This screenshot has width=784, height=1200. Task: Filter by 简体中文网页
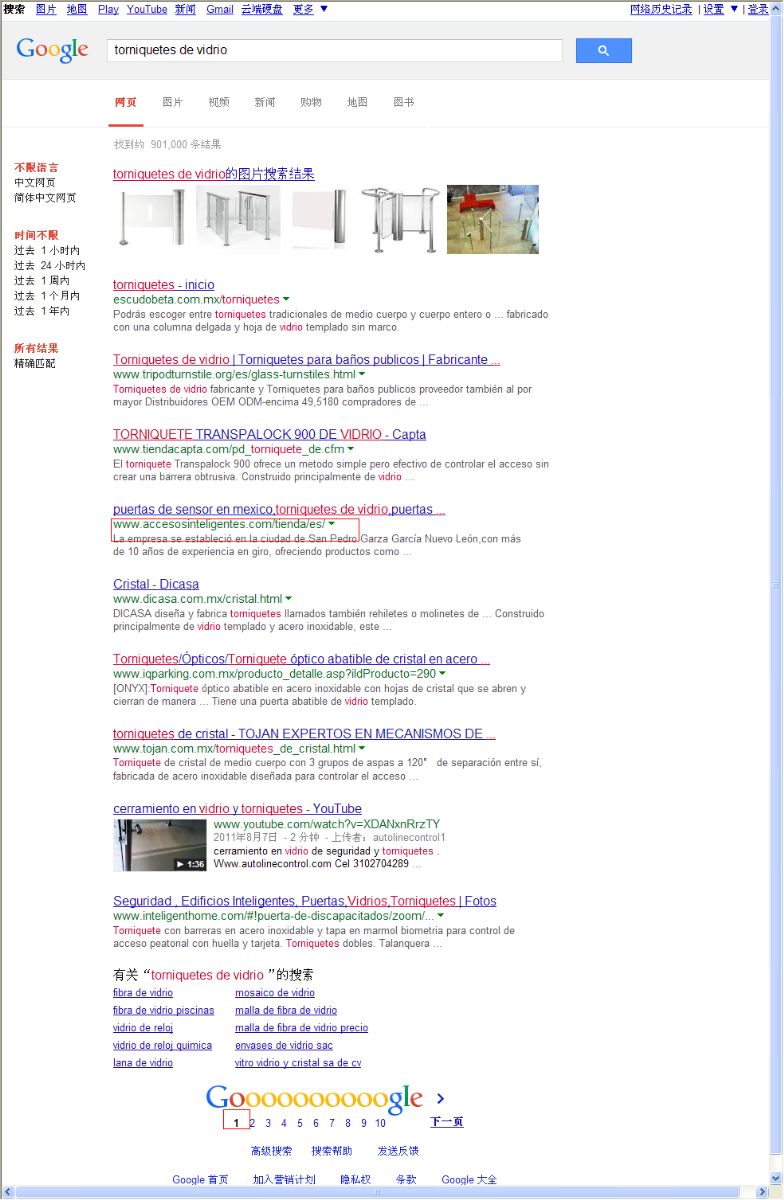pyautogui.click(x=45, y=197)
